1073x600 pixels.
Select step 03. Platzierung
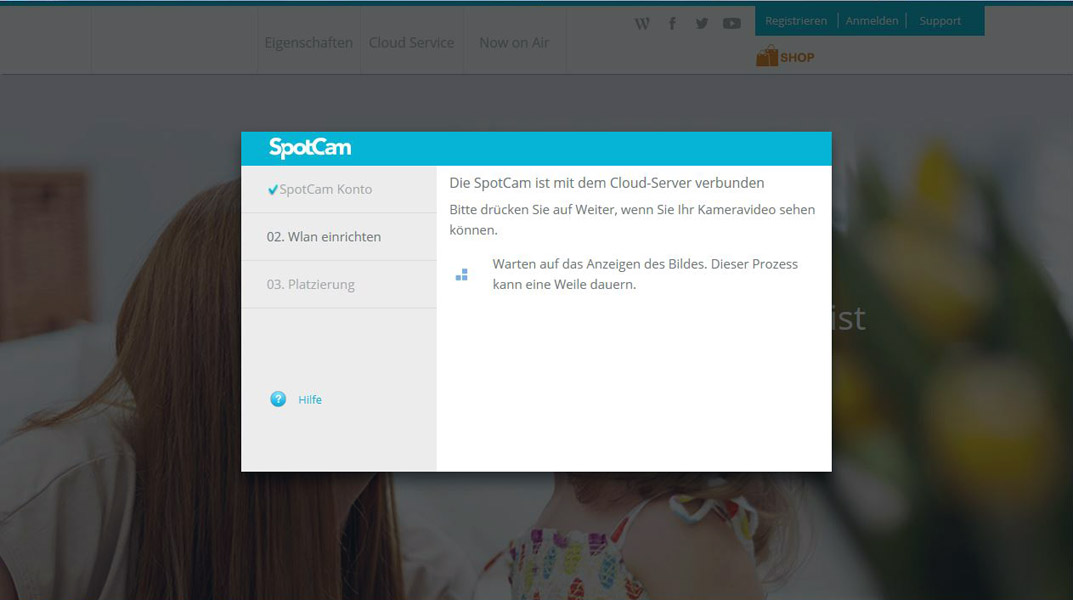coord(339,284)
